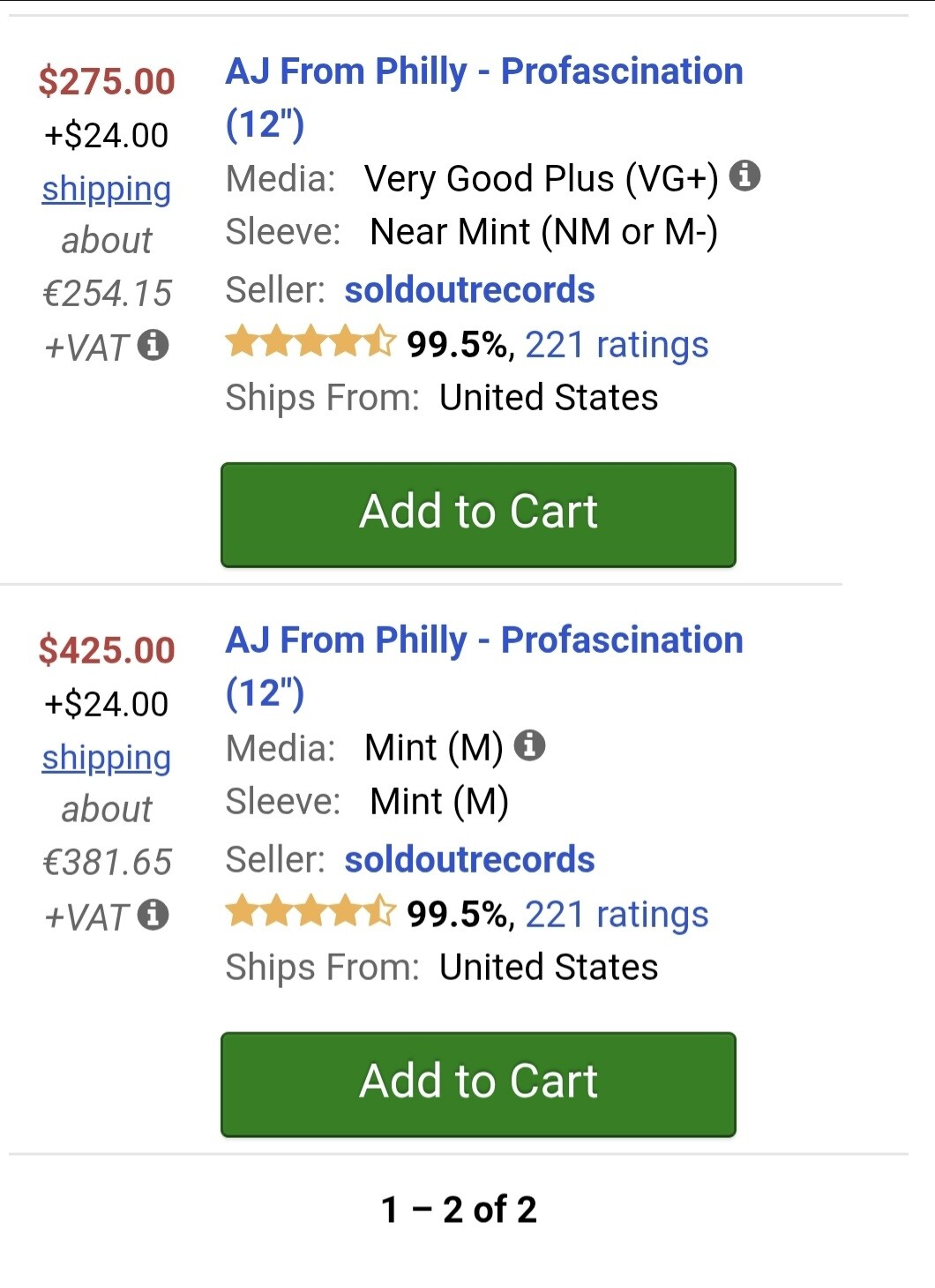View 221 ratings link in the second listing
Viewport: 935px width, 1288px height.
click(x=617, y=915)
